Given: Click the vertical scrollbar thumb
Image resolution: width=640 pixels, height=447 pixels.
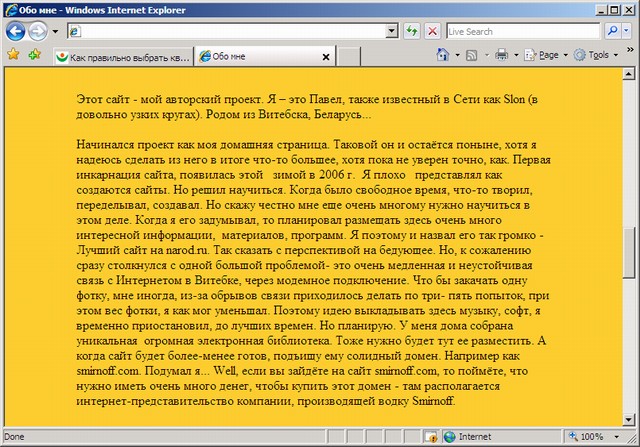Looking at the screenshot, I should (628, 252).
